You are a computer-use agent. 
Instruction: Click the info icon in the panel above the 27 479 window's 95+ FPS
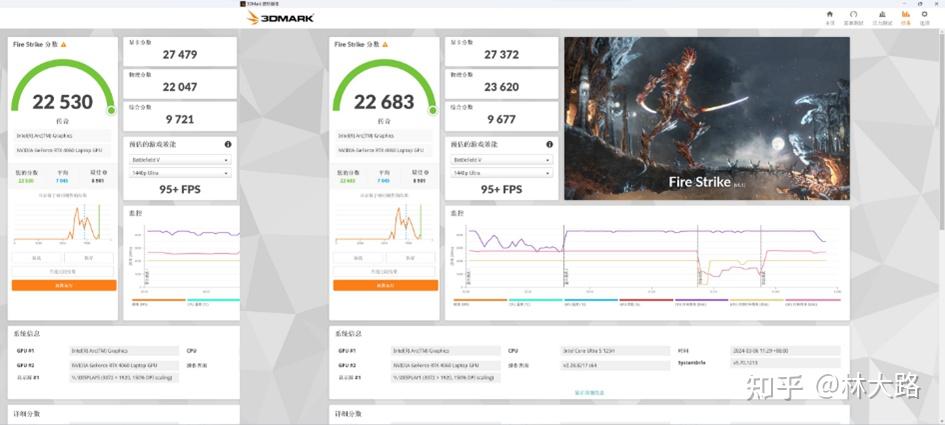tap(228, 145)
